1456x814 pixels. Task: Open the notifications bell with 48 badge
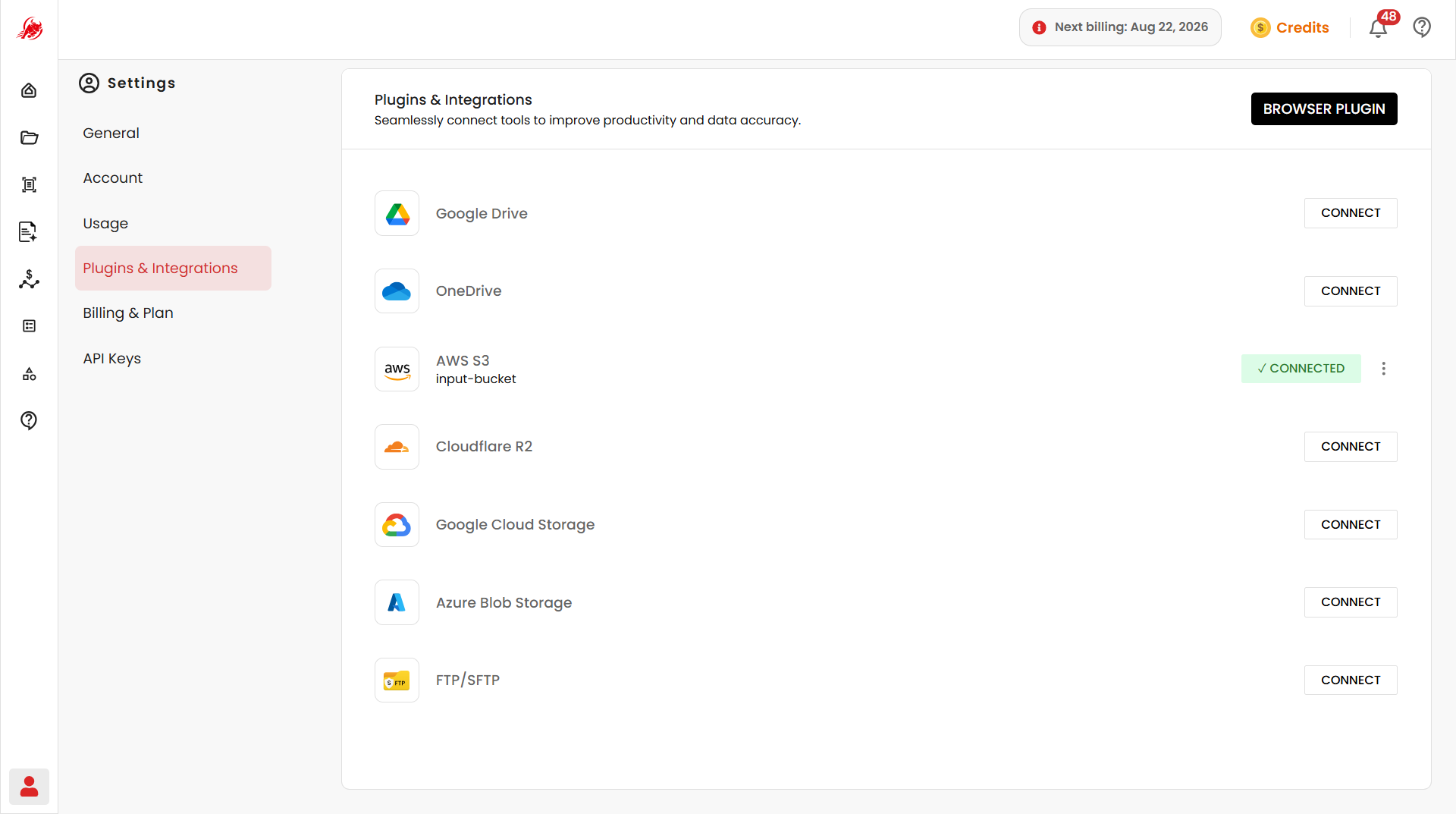1378,27
